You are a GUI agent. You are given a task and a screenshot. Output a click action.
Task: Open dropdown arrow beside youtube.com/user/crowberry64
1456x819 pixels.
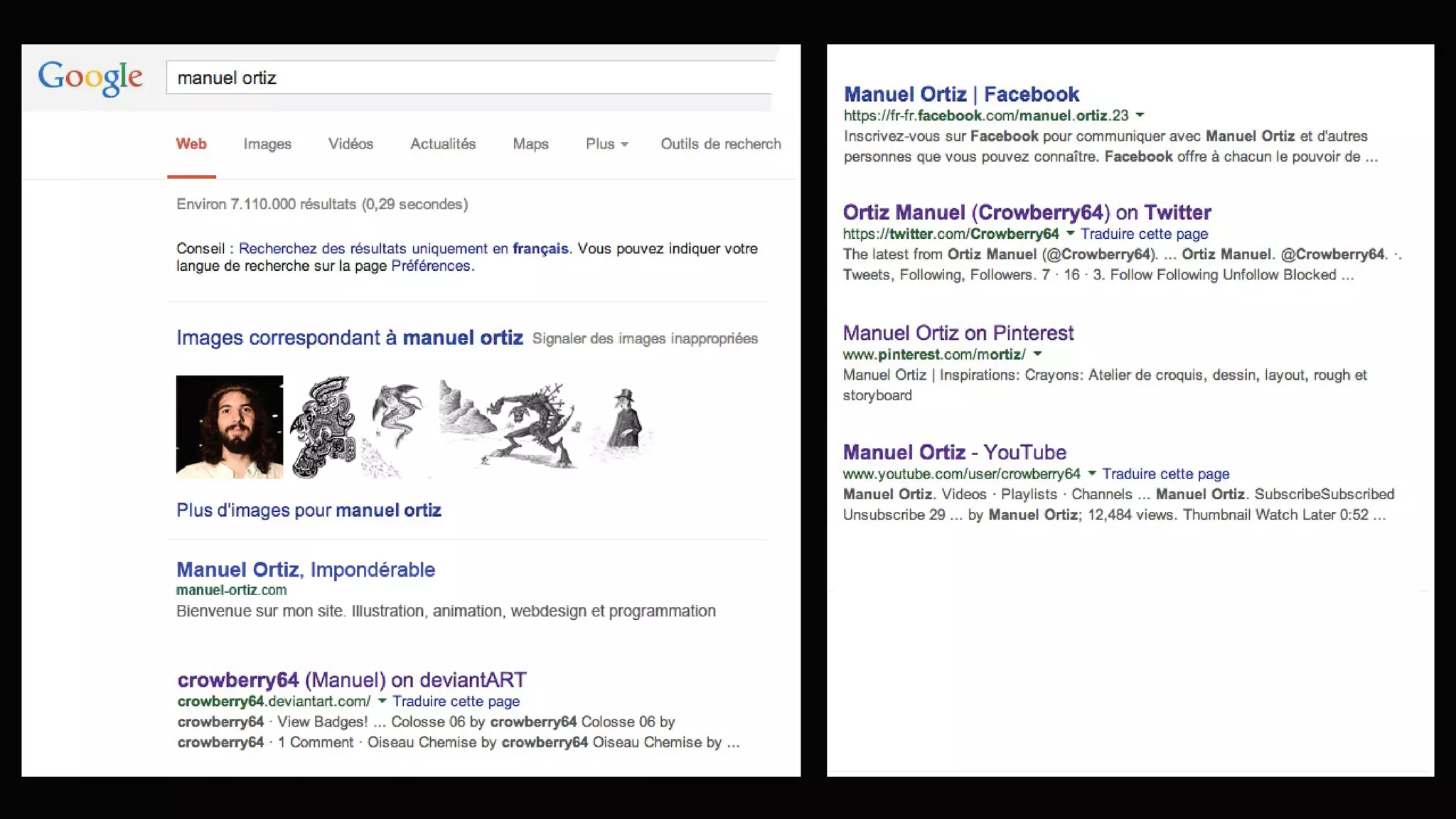[x=1091, y=473]
